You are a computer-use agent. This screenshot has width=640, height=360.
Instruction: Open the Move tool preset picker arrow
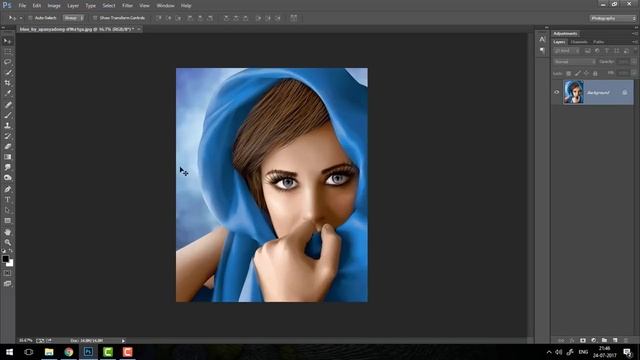pyautogui.click(x=21, y=18)
